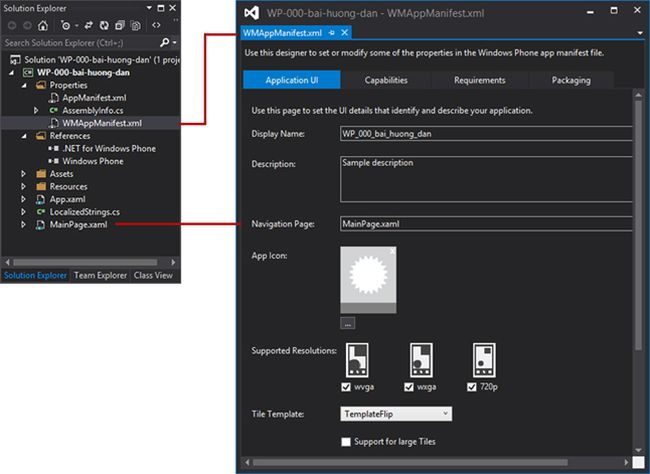Open the Capabilities tab
This screenshot has height=474, width=650.
(x=386, y=80)
